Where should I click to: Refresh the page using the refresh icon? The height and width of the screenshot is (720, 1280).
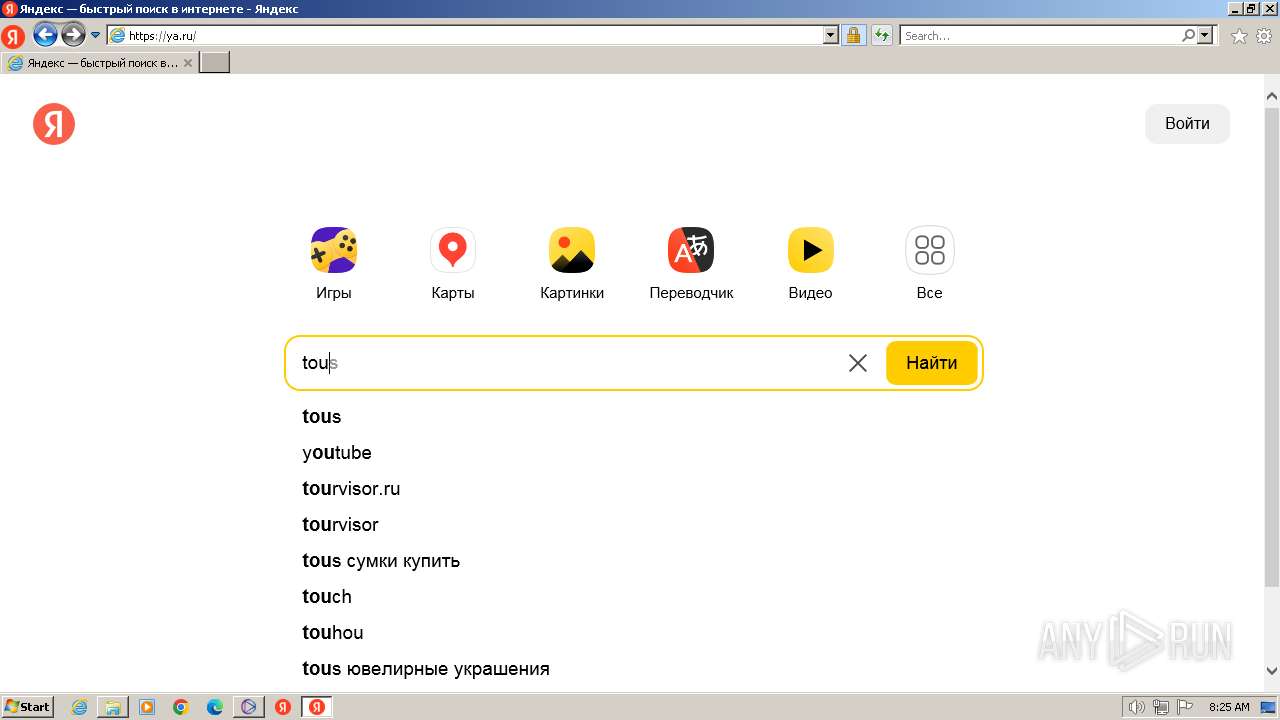881,35
